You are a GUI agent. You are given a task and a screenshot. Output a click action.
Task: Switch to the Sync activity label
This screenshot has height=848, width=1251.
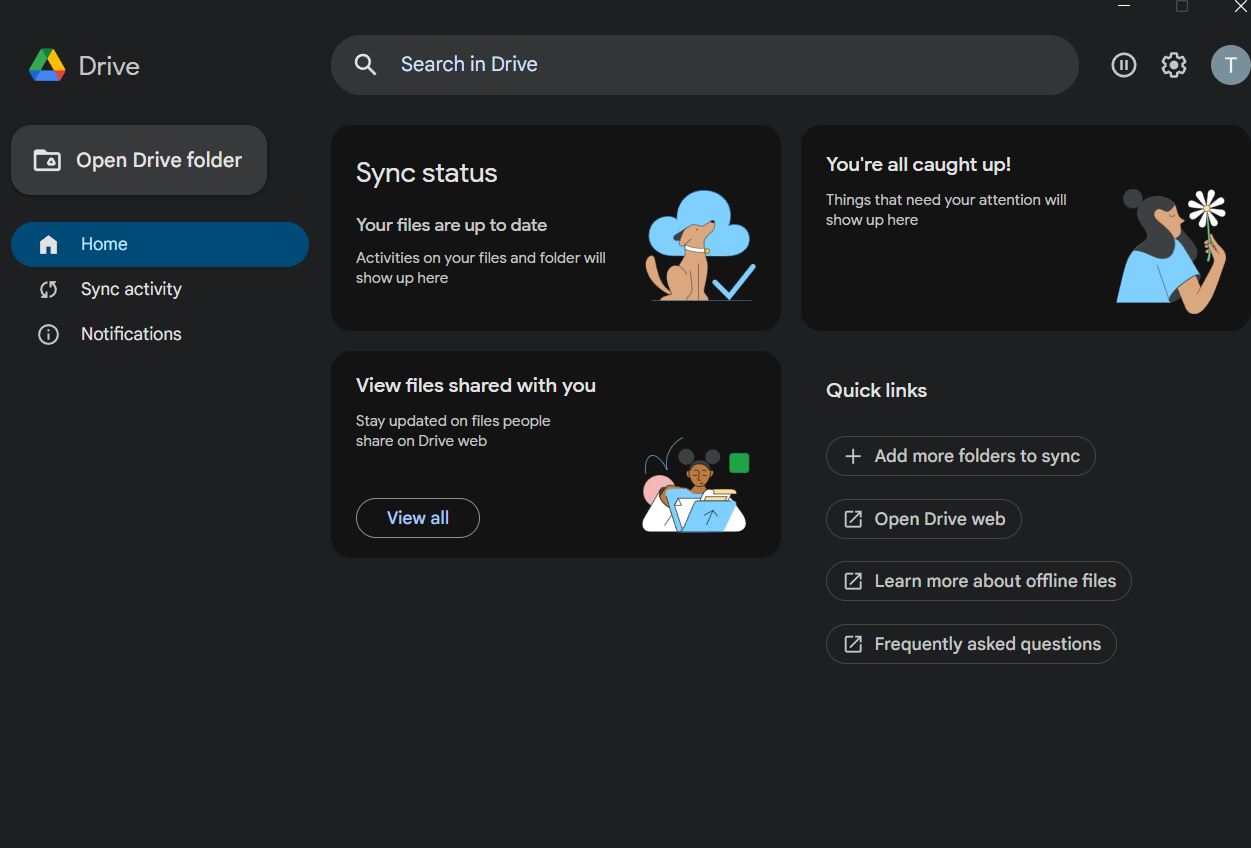coord(131,289)
